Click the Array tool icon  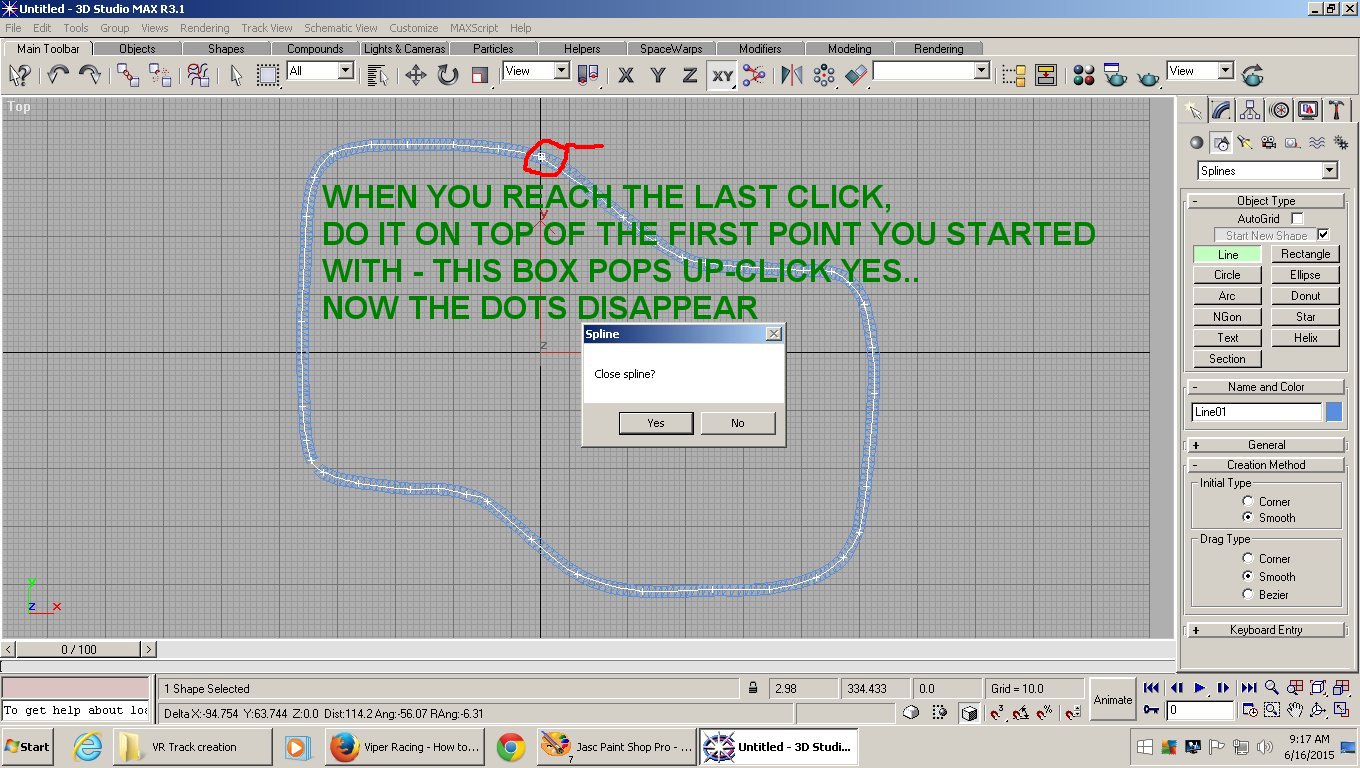coord(824,75)
